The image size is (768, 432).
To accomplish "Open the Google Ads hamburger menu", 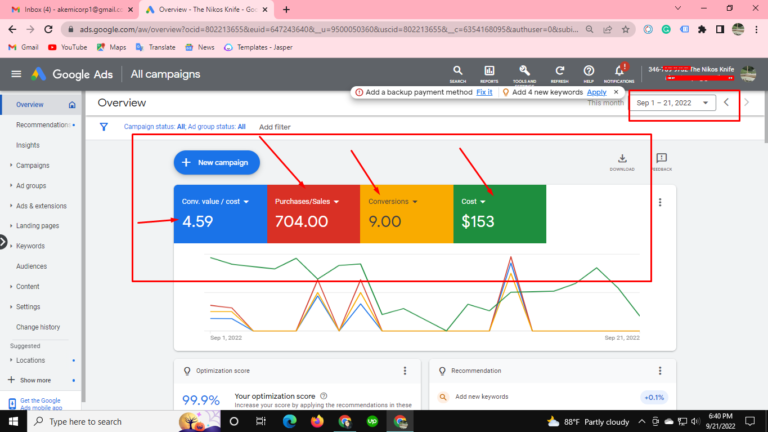I will 16,74.
